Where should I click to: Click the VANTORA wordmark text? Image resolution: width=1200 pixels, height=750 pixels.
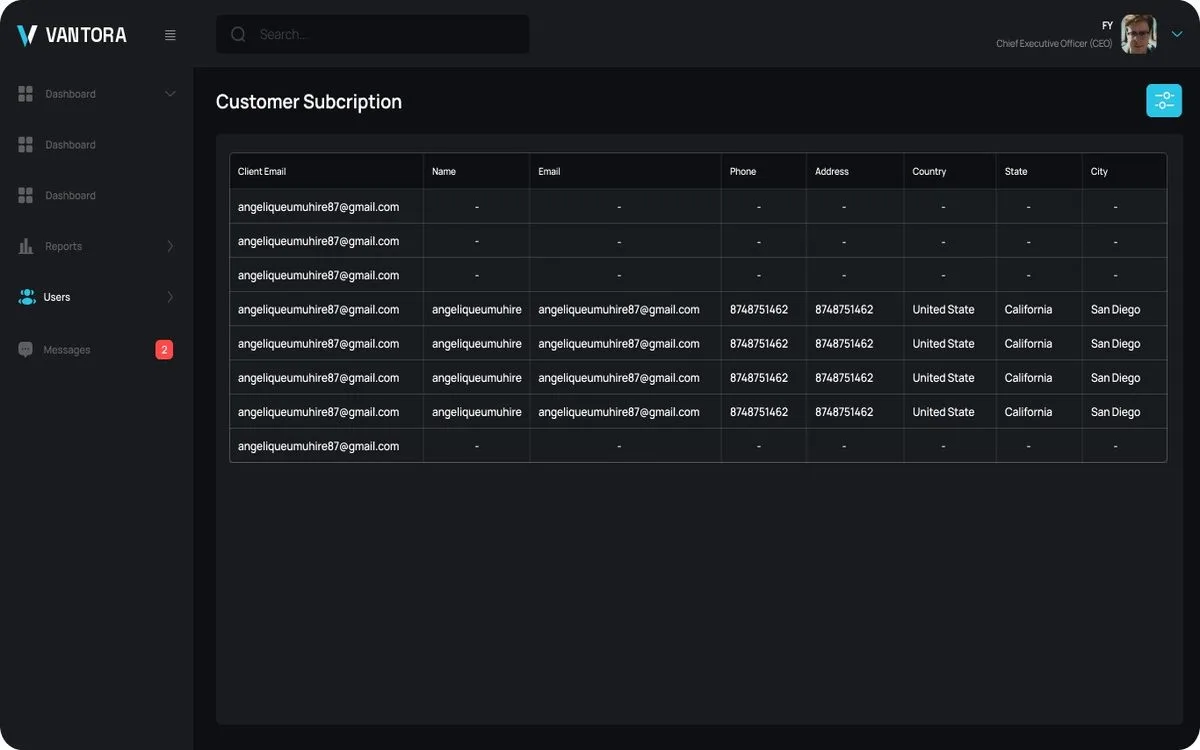(86, 35)
